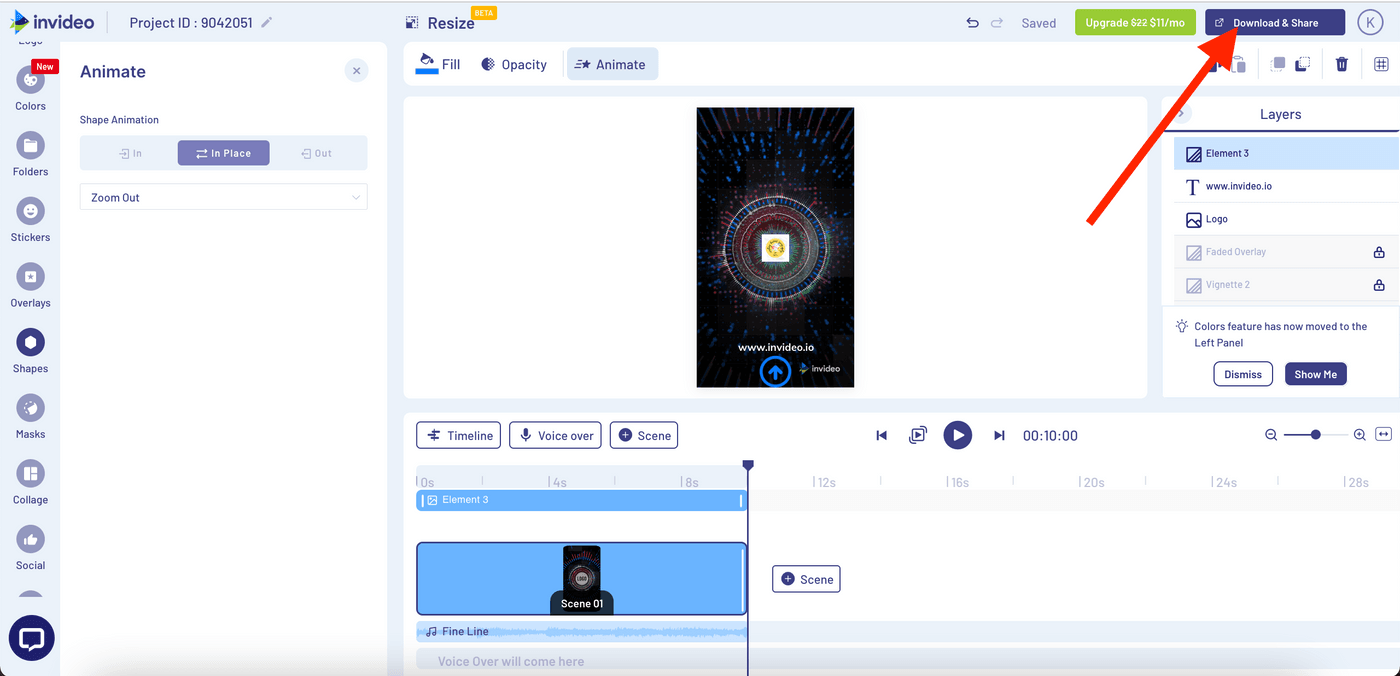
Task: Play the current scene only
Action: click(918, 435)
